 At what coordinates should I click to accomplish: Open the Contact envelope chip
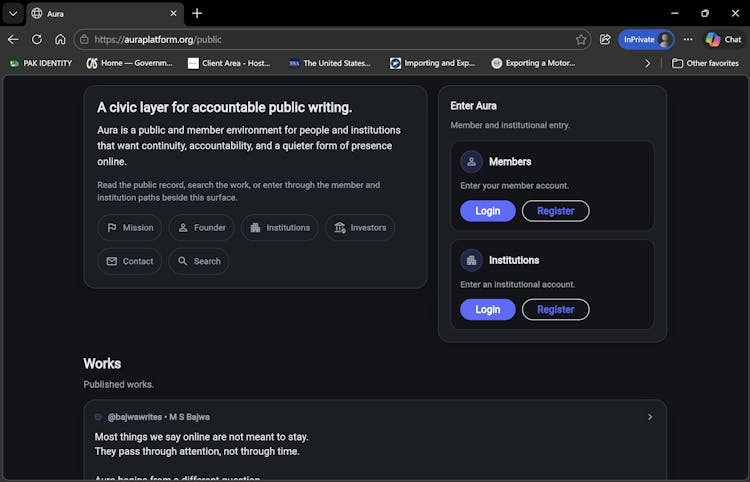point(130,261)
